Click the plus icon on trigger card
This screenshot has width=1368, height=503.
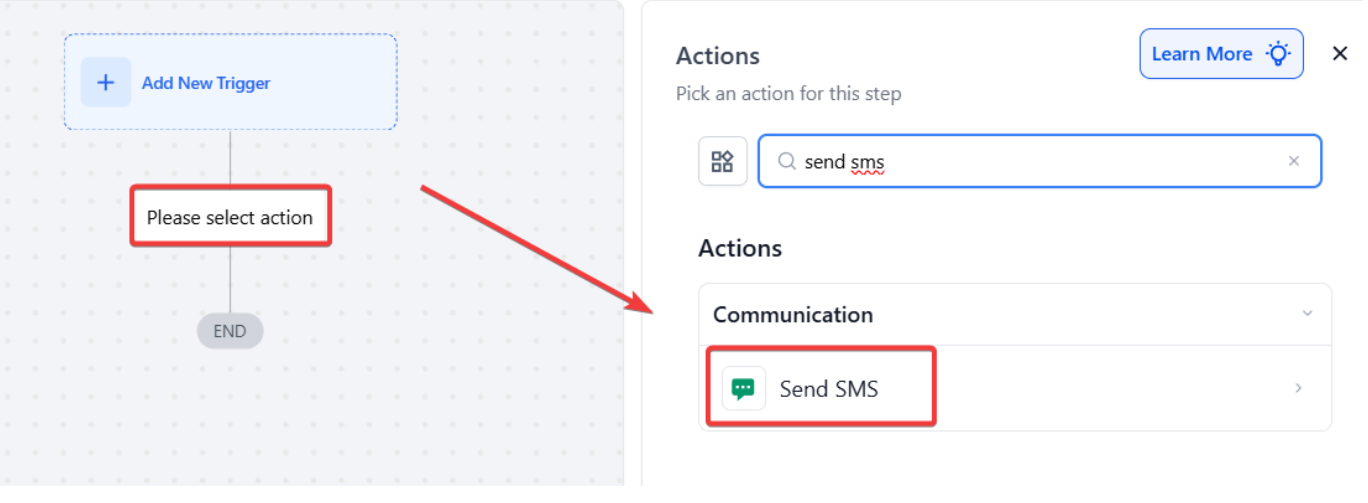[x=105, y=83]
